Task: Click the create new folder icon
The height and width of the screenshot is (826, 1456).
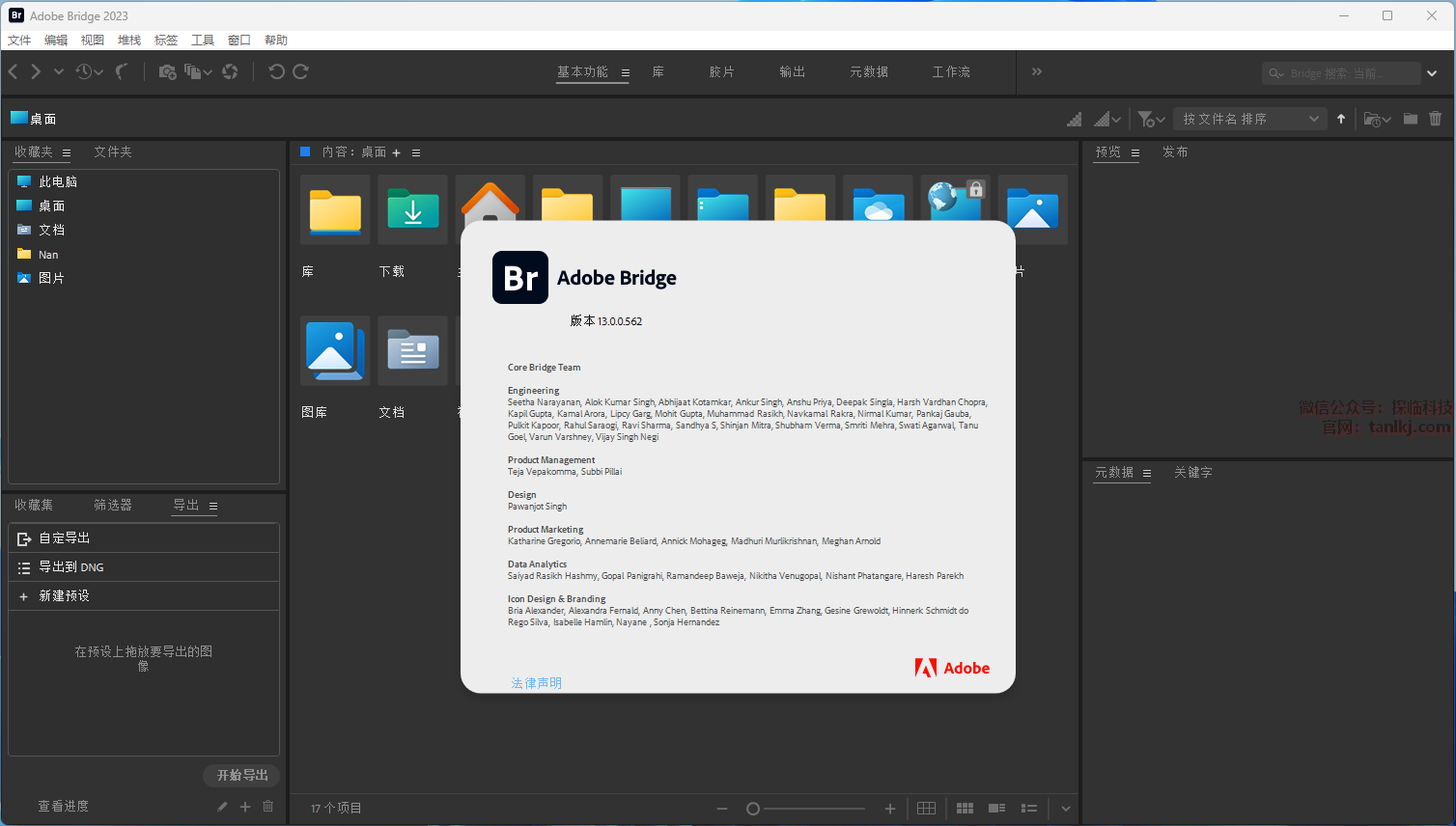Action: [x=1411, y=119]
